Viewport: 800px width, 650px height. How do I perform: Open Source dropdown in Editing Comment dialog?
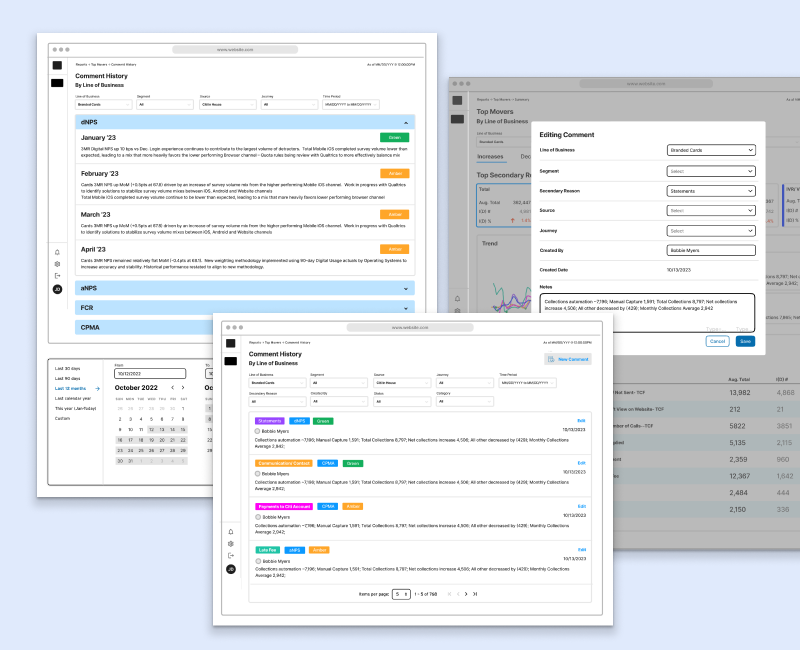(711, 210)
